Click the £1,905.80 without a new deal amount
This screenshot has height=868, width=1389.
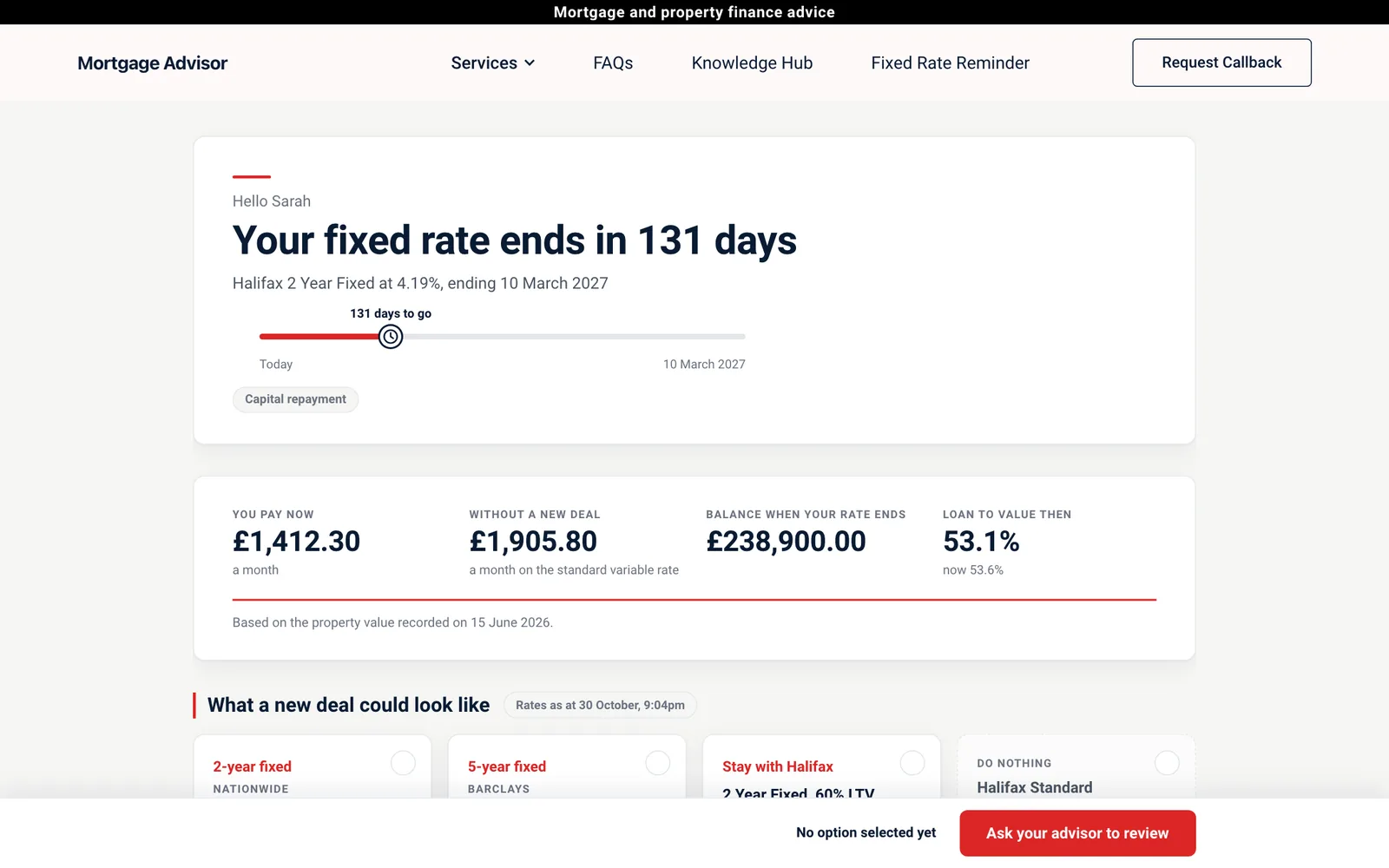[x=533, y=542]
